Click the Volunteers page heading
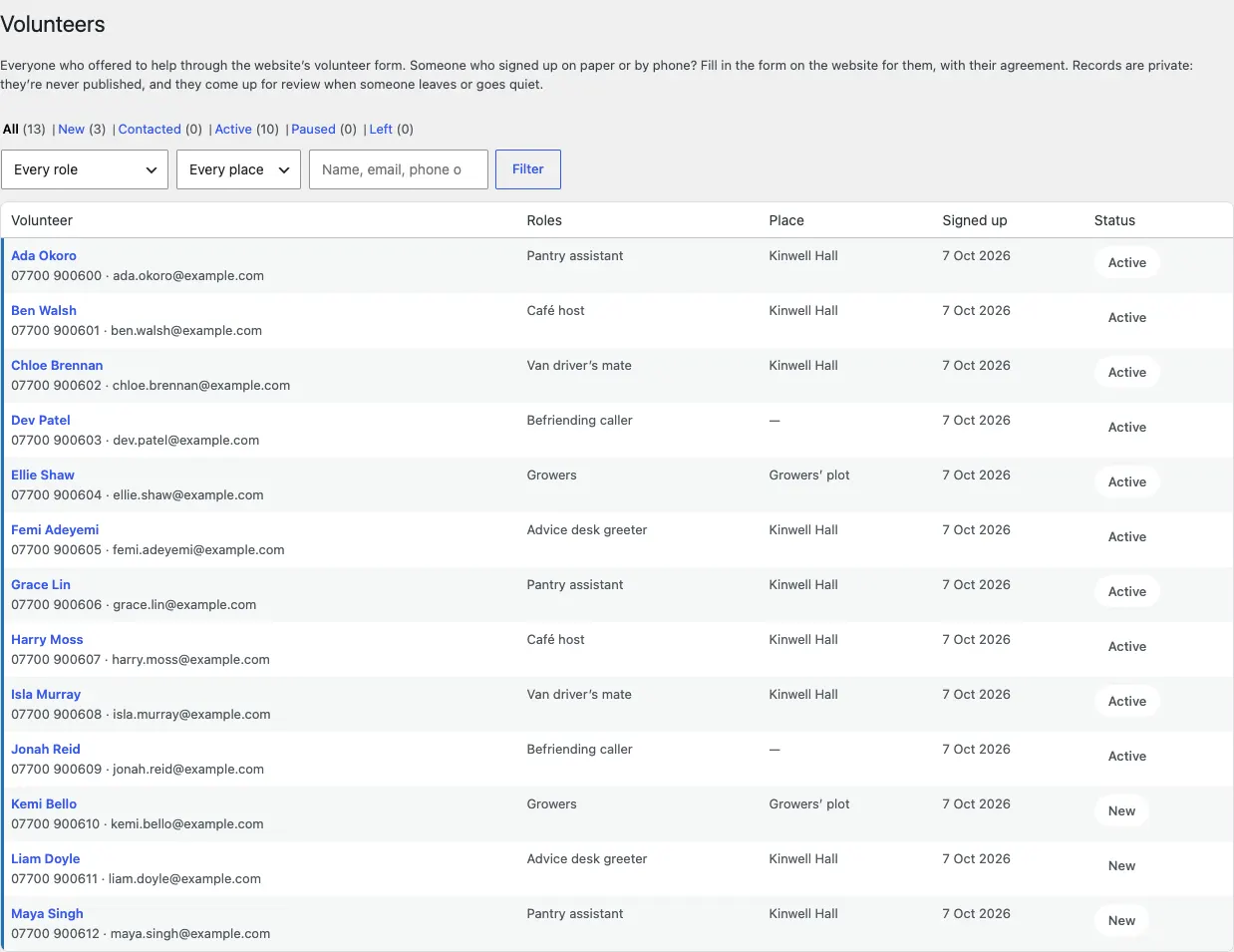The image size is (1234, 952). 53,24
